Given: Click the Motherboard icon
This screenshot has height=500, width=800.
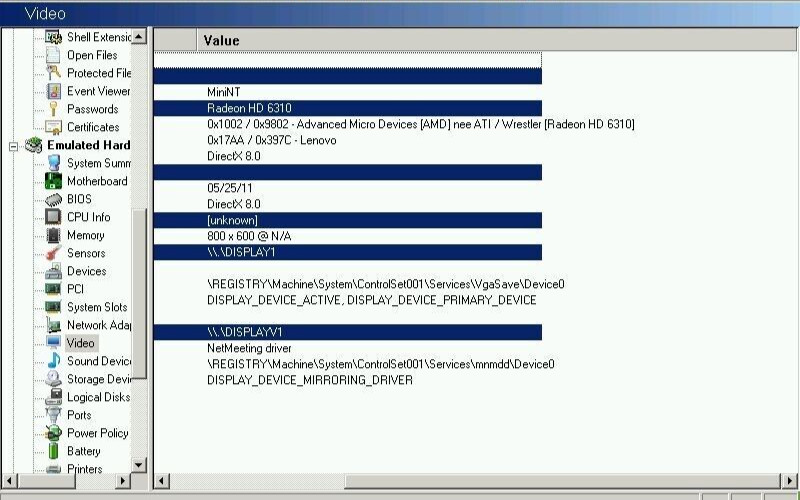Looking at the screenshot, I should point(53,181).
